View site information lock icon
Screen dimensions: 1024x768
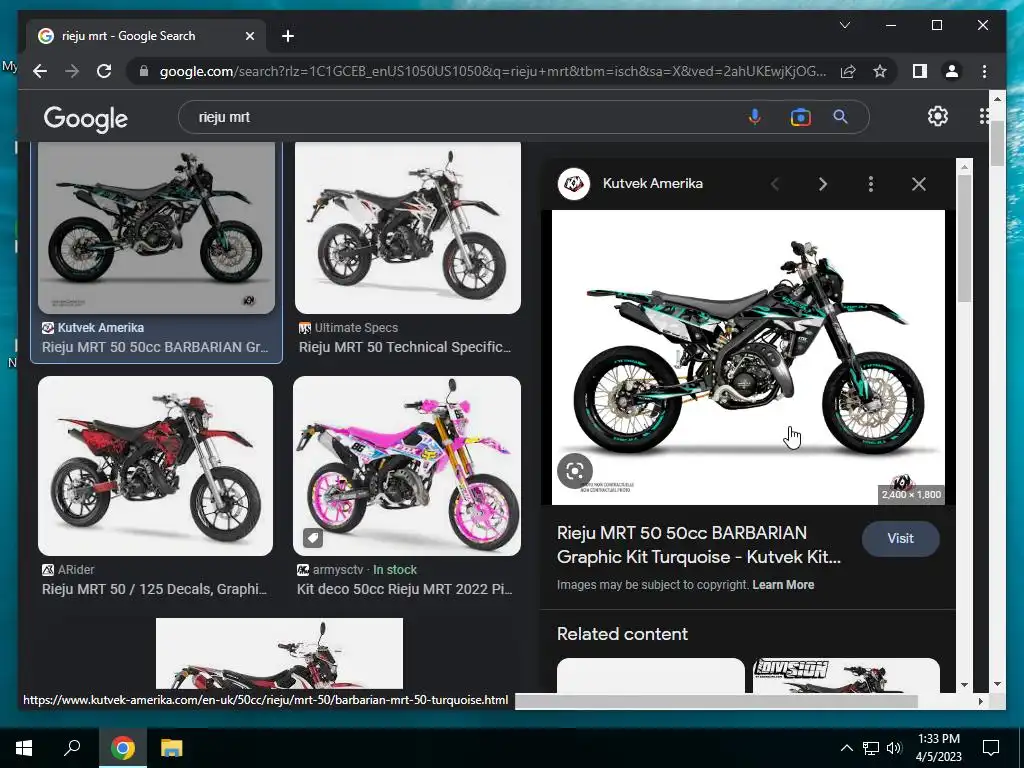tap(144, 71)
